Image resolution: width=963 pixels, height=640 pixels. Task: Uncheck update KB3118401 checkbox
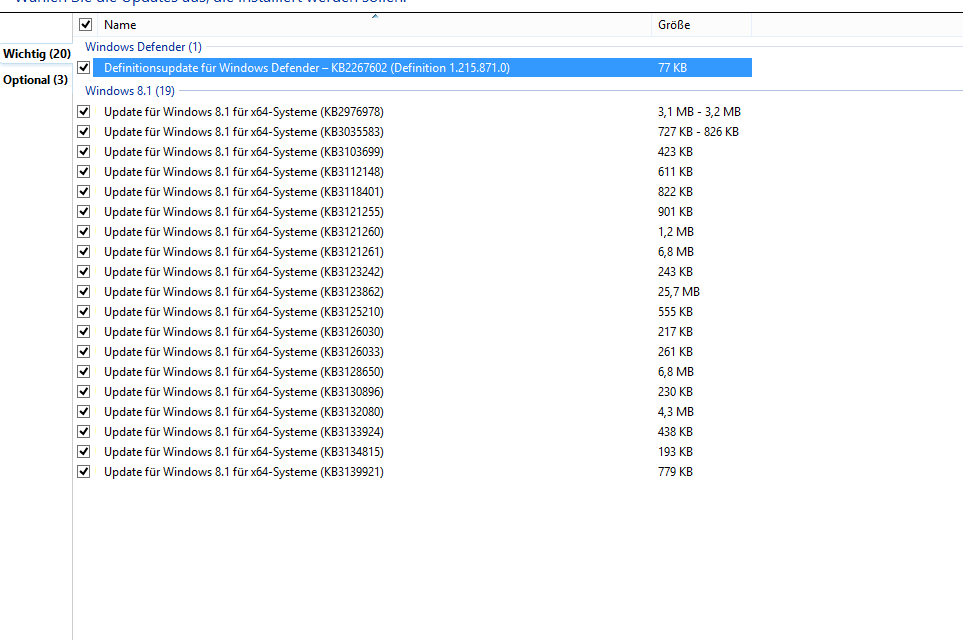point(84,192)
